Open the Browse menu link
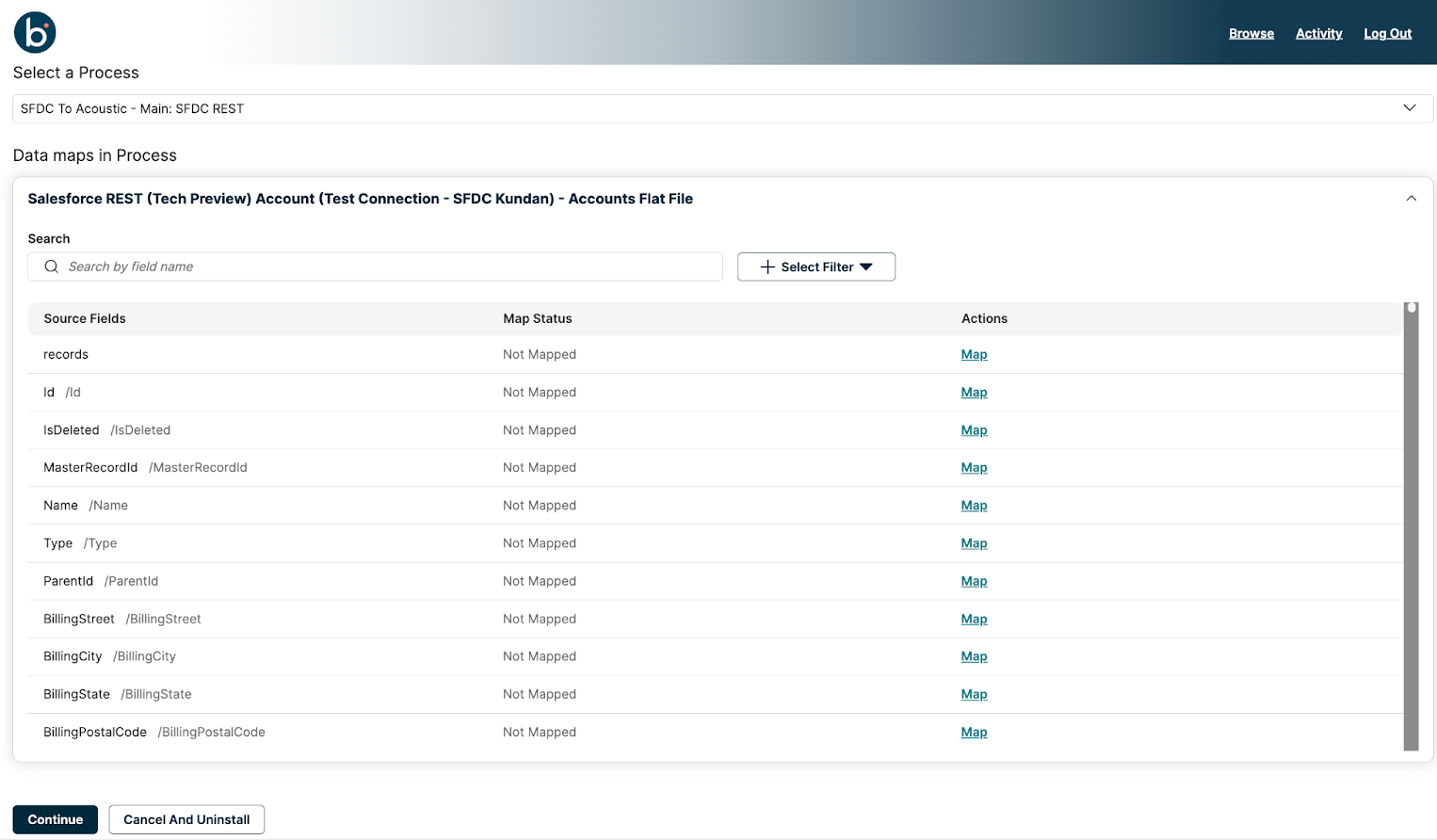This screenshot has height=840, width=1437. point(1251,33)
